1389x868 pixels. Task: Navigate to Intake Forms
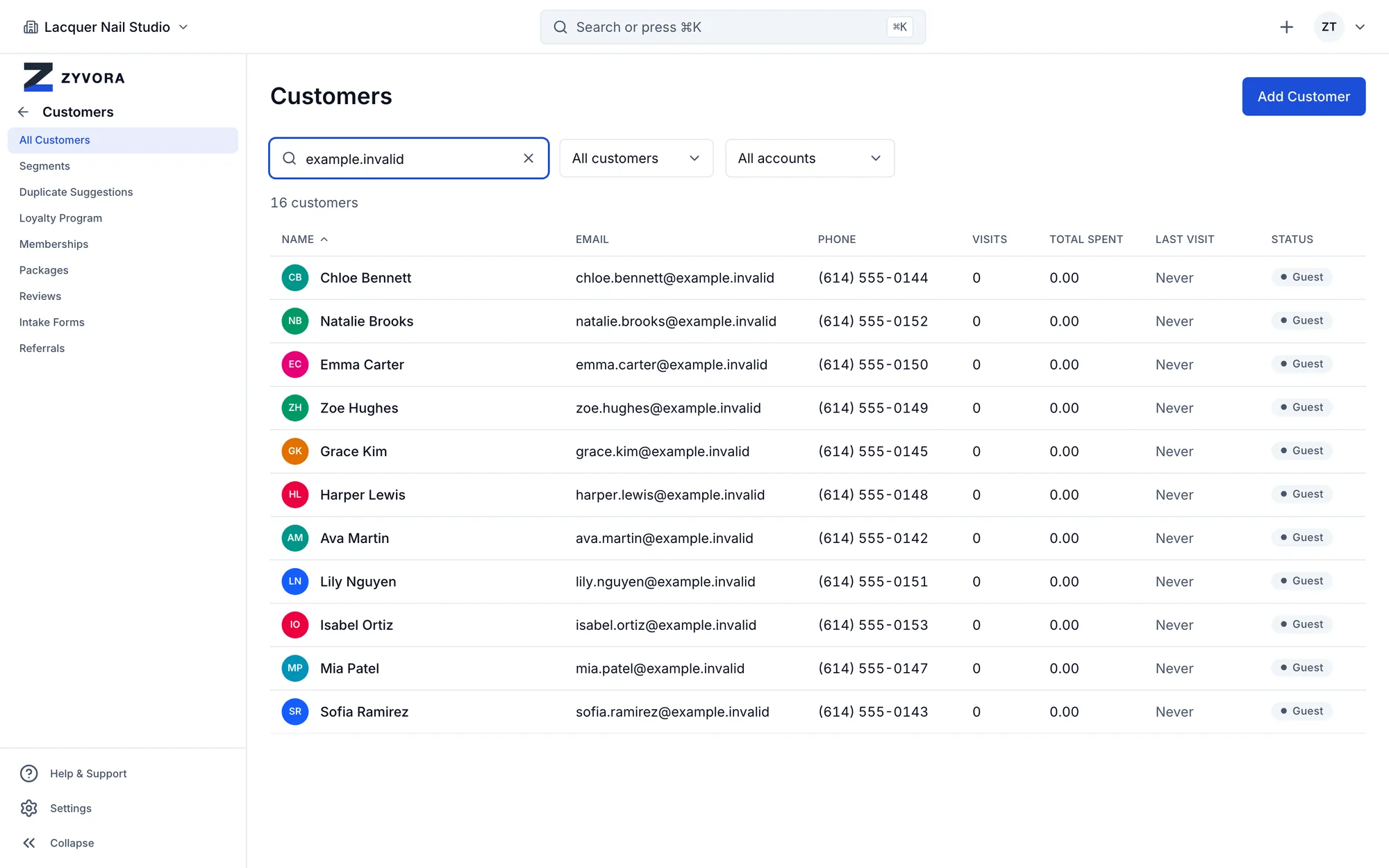click(51, 322)
